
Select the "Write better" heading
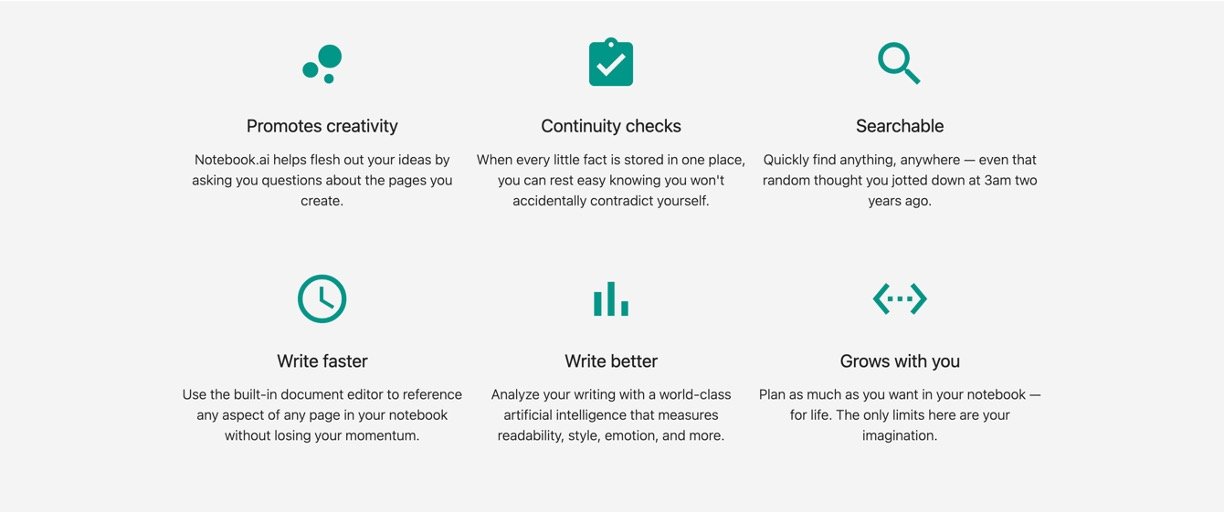611,361
